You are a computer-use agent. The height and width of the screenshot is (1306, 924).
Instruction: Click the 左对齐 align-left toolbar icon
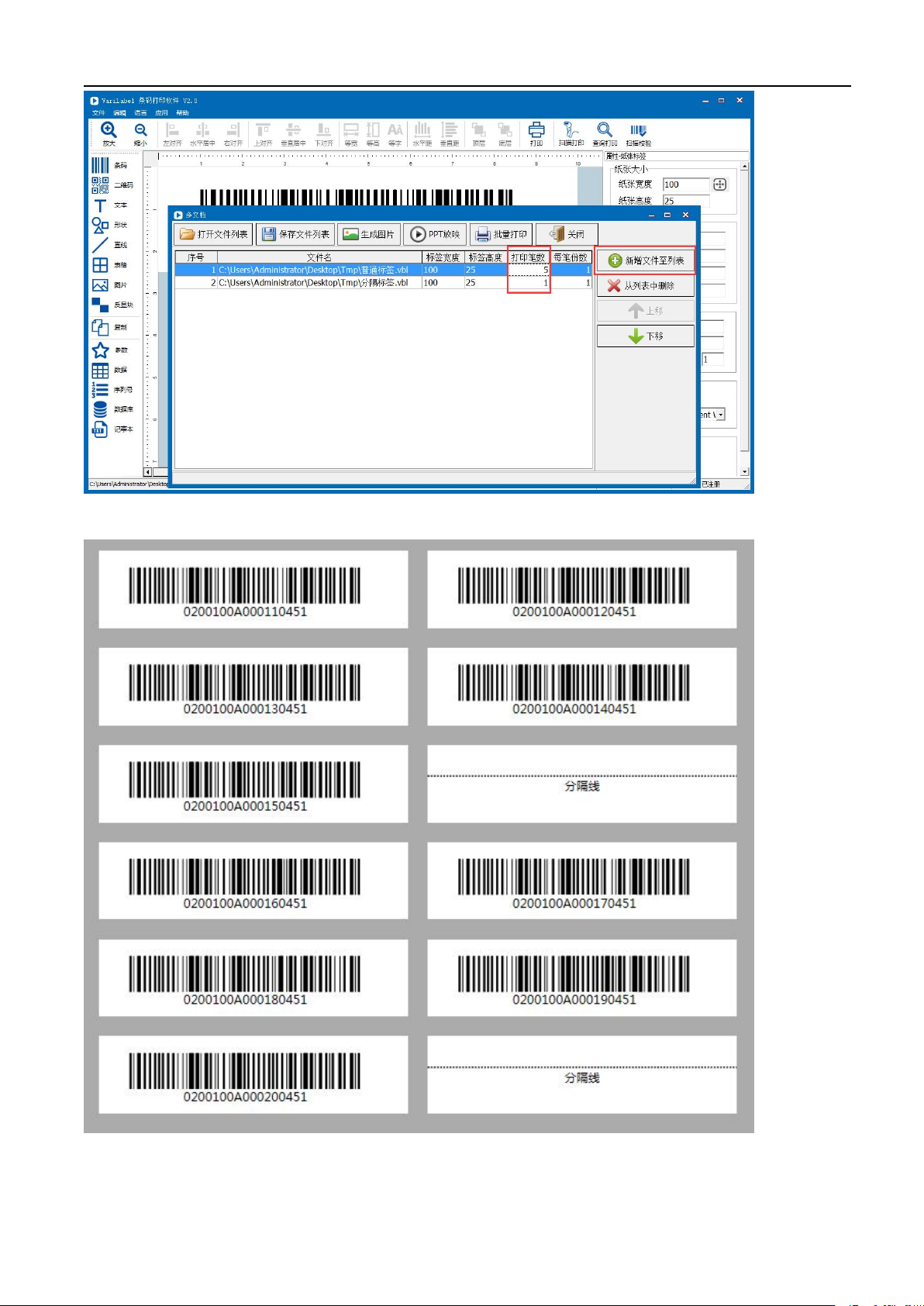[172, 130]
